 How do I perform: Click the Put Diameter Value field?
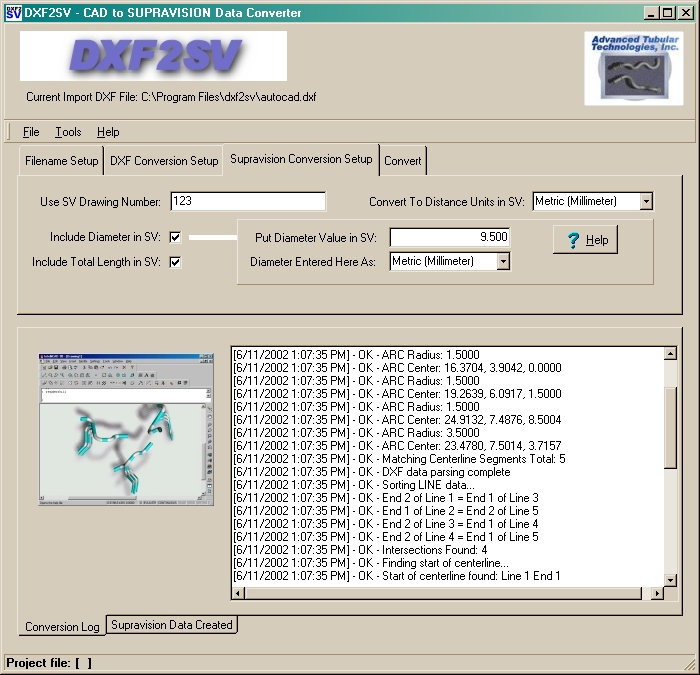[x=451, y=237]
